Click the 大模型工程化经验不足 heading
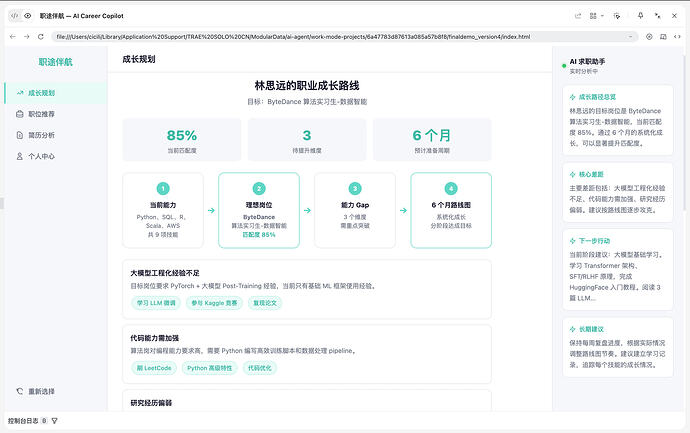This screenshot has width=690, height=433. [x=165, y=273]
